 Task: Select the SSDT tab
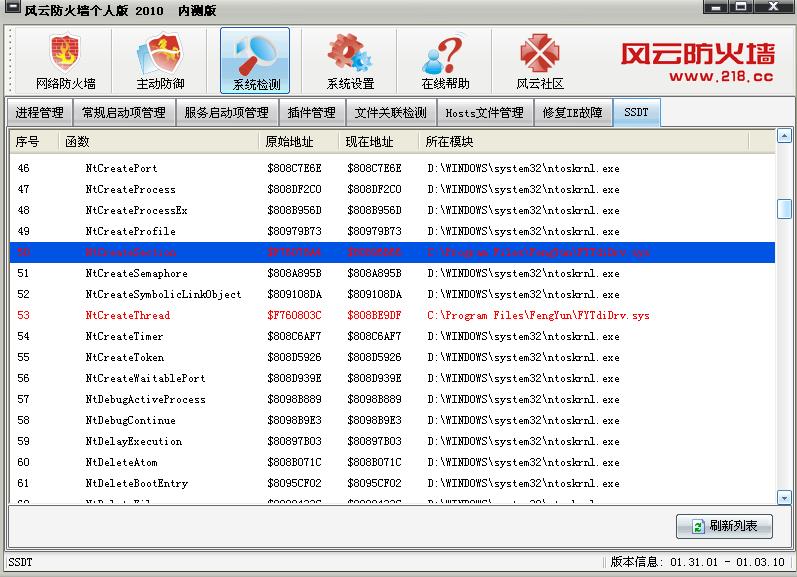pyautogui.click(x=636, y=112)
